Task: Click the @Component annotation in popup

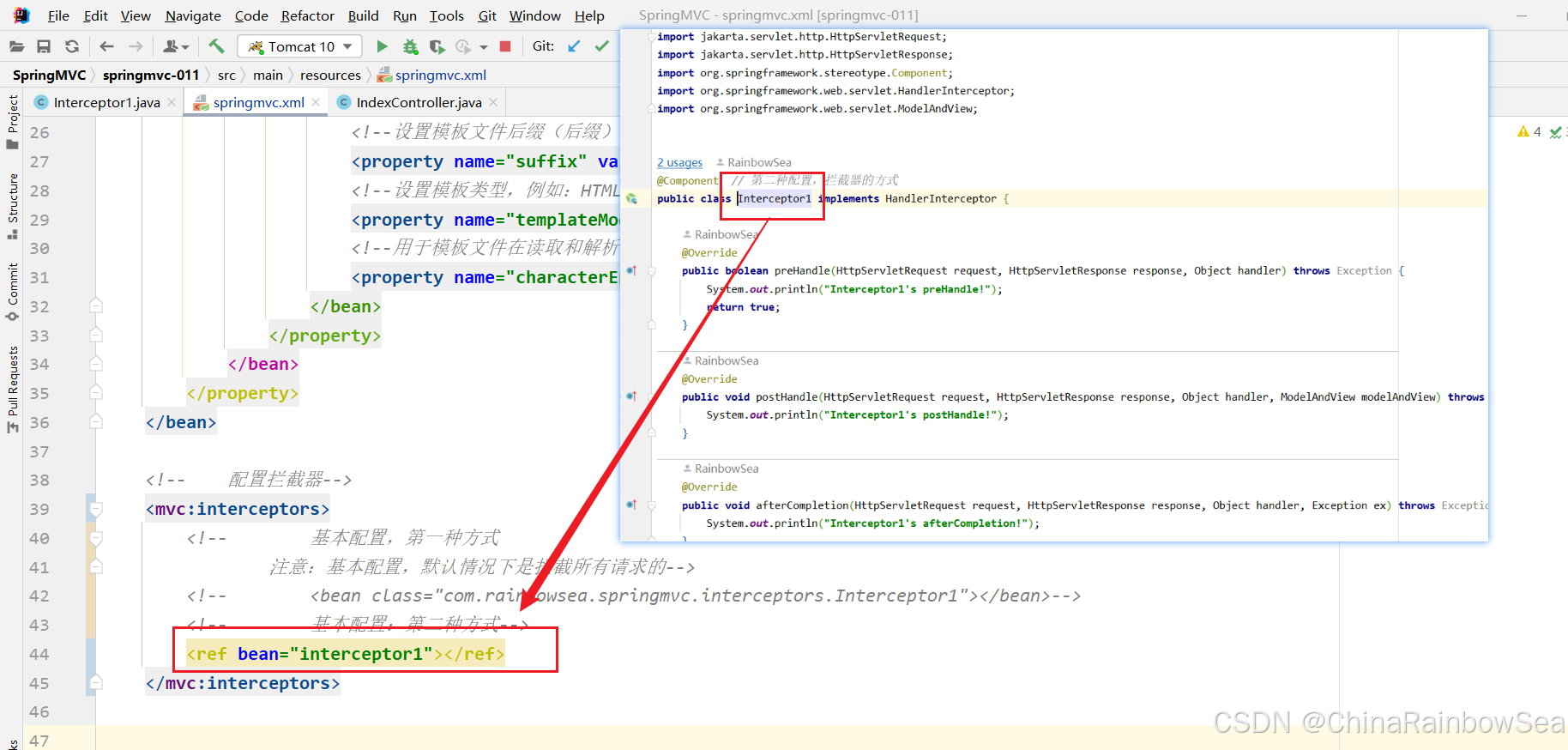Action: tap(688, 180)
